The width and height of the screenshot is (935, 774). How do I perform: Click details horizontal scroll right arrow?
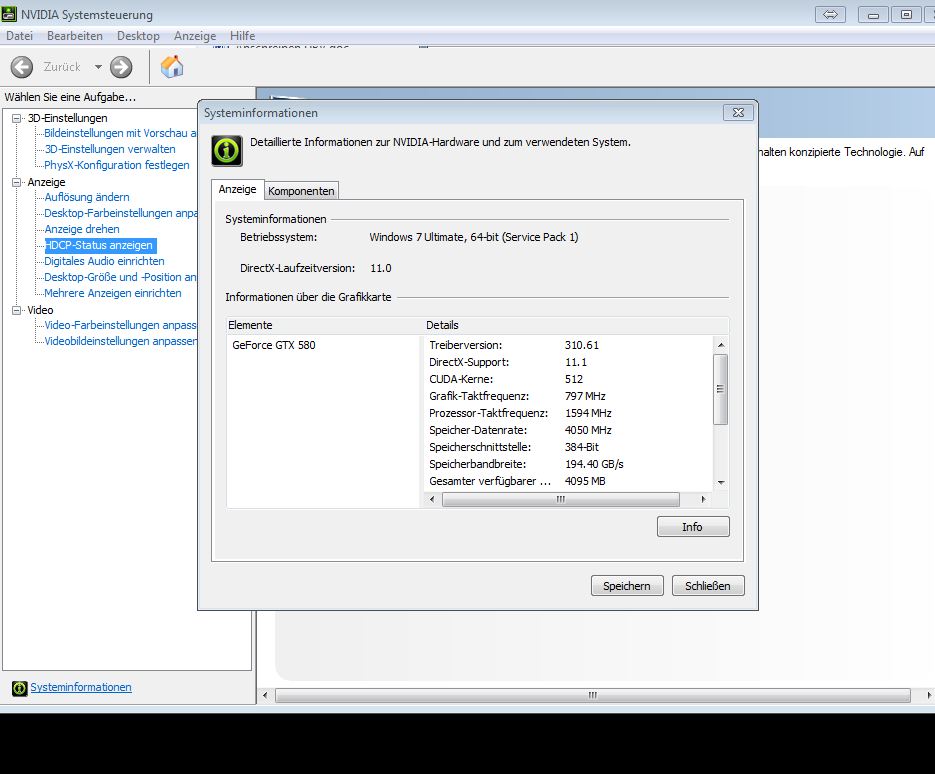704,499
